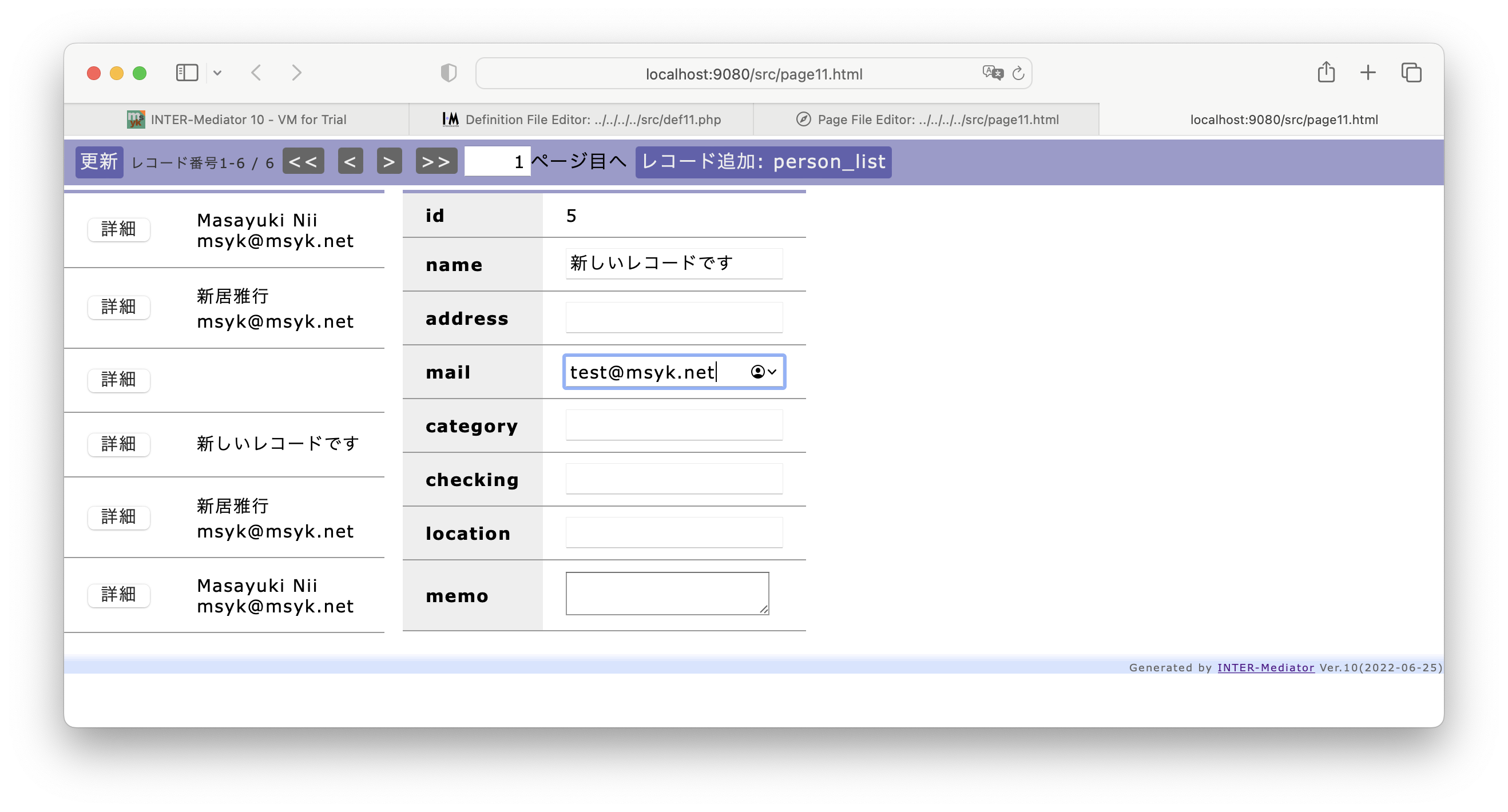Go to next page with > button
This screenshot has height=812, width=1508.
point(388,161)
